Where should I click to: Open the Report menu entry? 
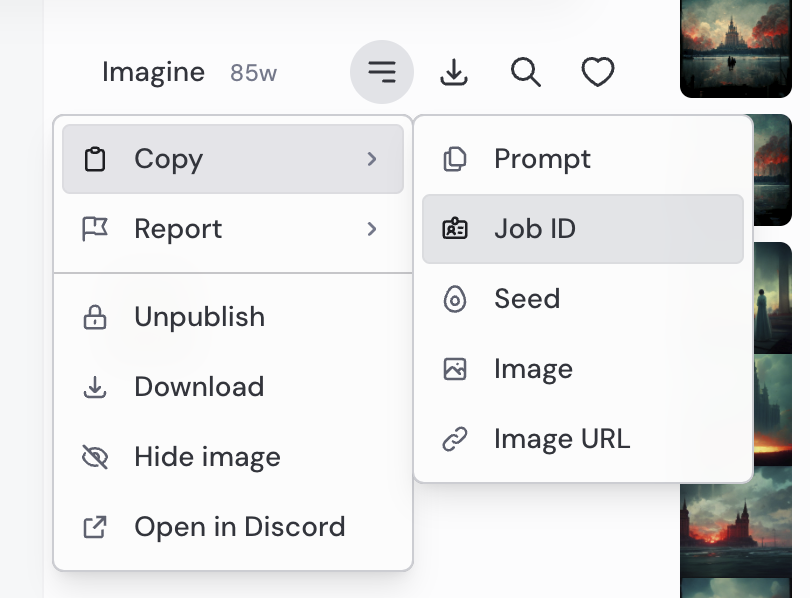[x=178, y=229]
